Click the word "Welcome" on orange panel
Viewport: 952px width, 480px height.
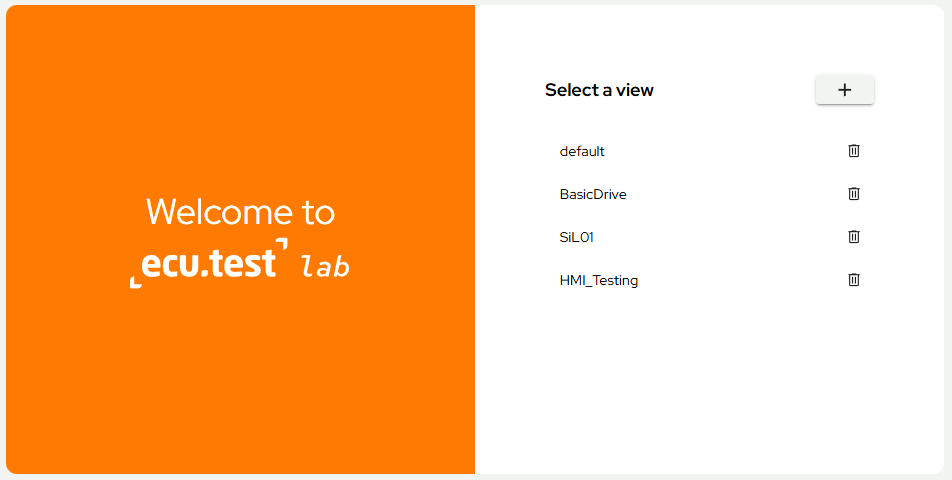coord(206,212)
